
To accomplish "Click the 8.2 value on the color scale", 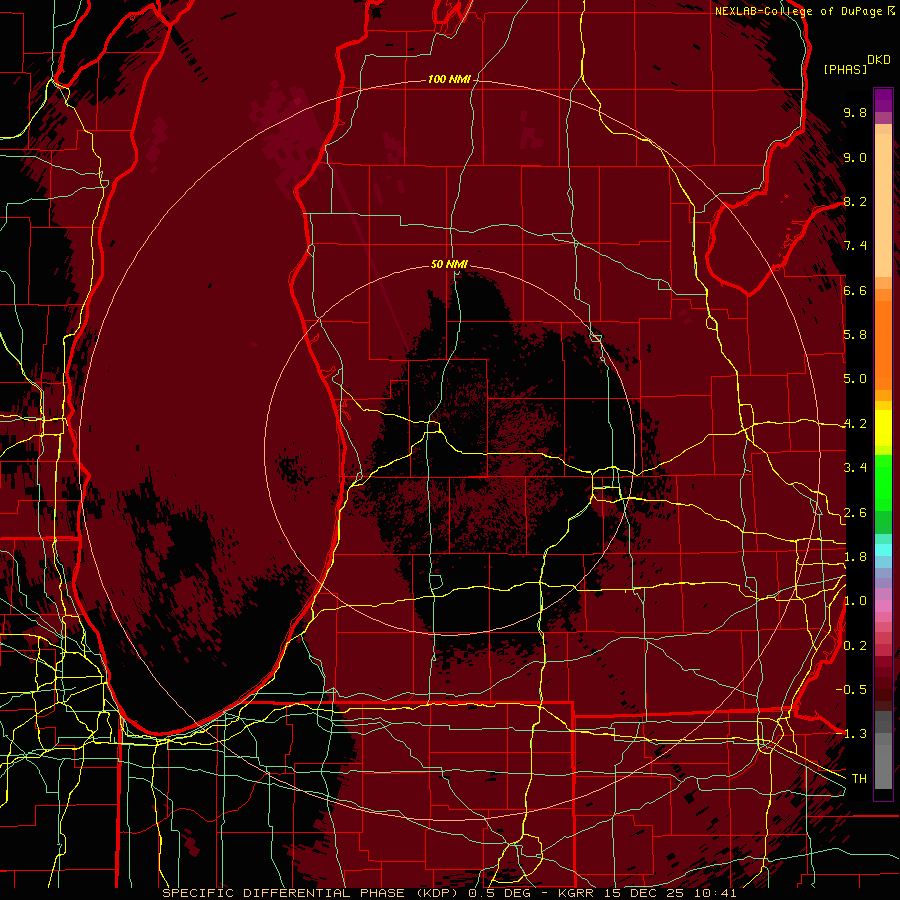I will pyautogui.click(x=855, y=201).
